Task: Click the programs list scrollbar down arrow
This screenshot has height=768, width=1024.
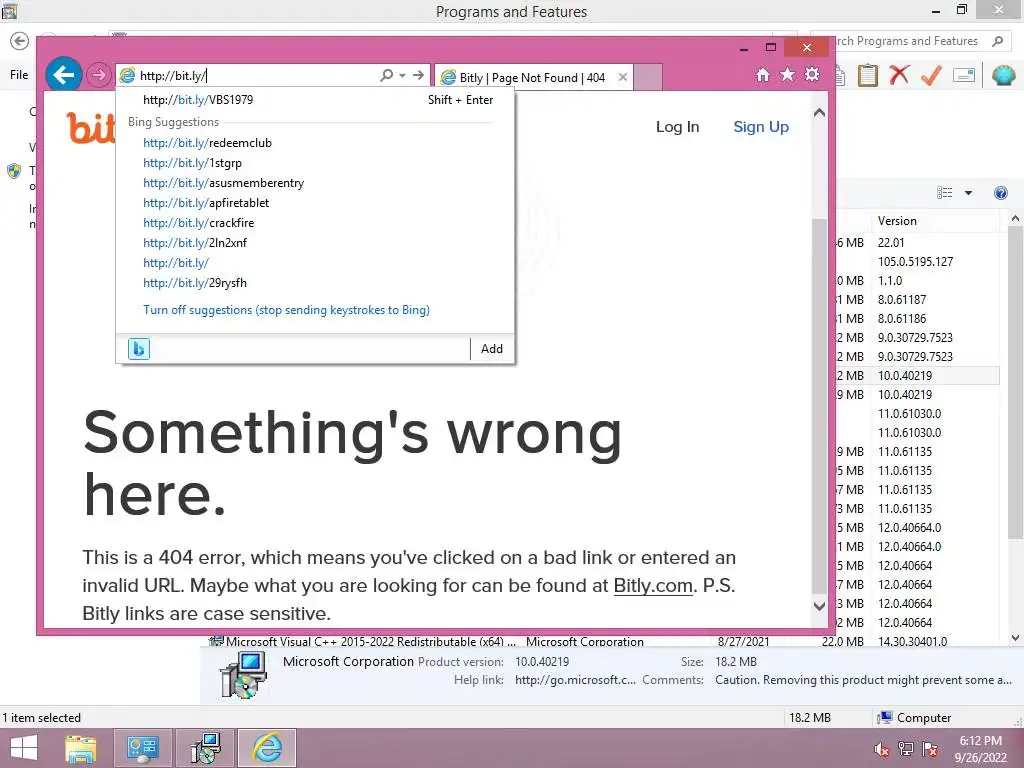Action: click(x=1016, y=638)
